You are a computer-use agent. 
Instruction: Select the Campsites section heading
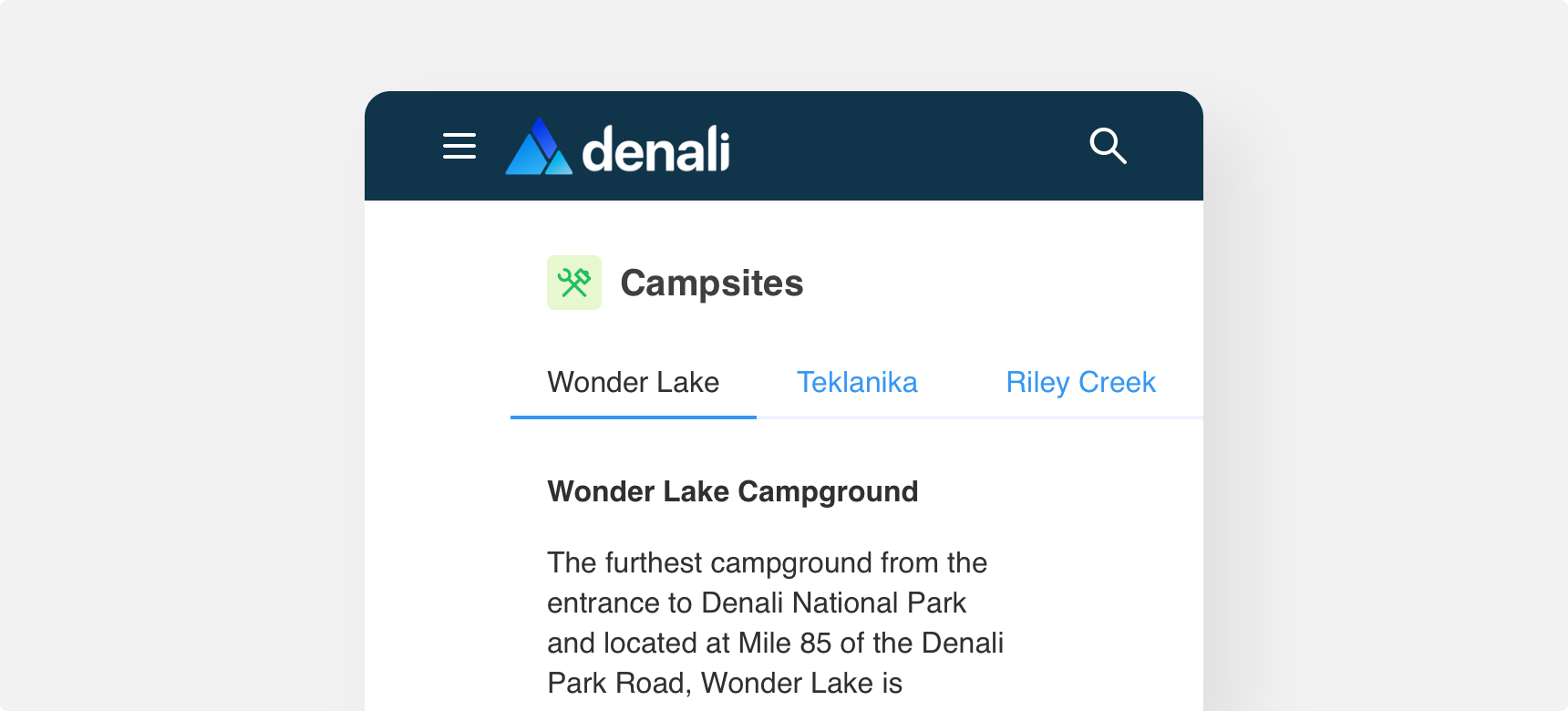click(712, 283)
